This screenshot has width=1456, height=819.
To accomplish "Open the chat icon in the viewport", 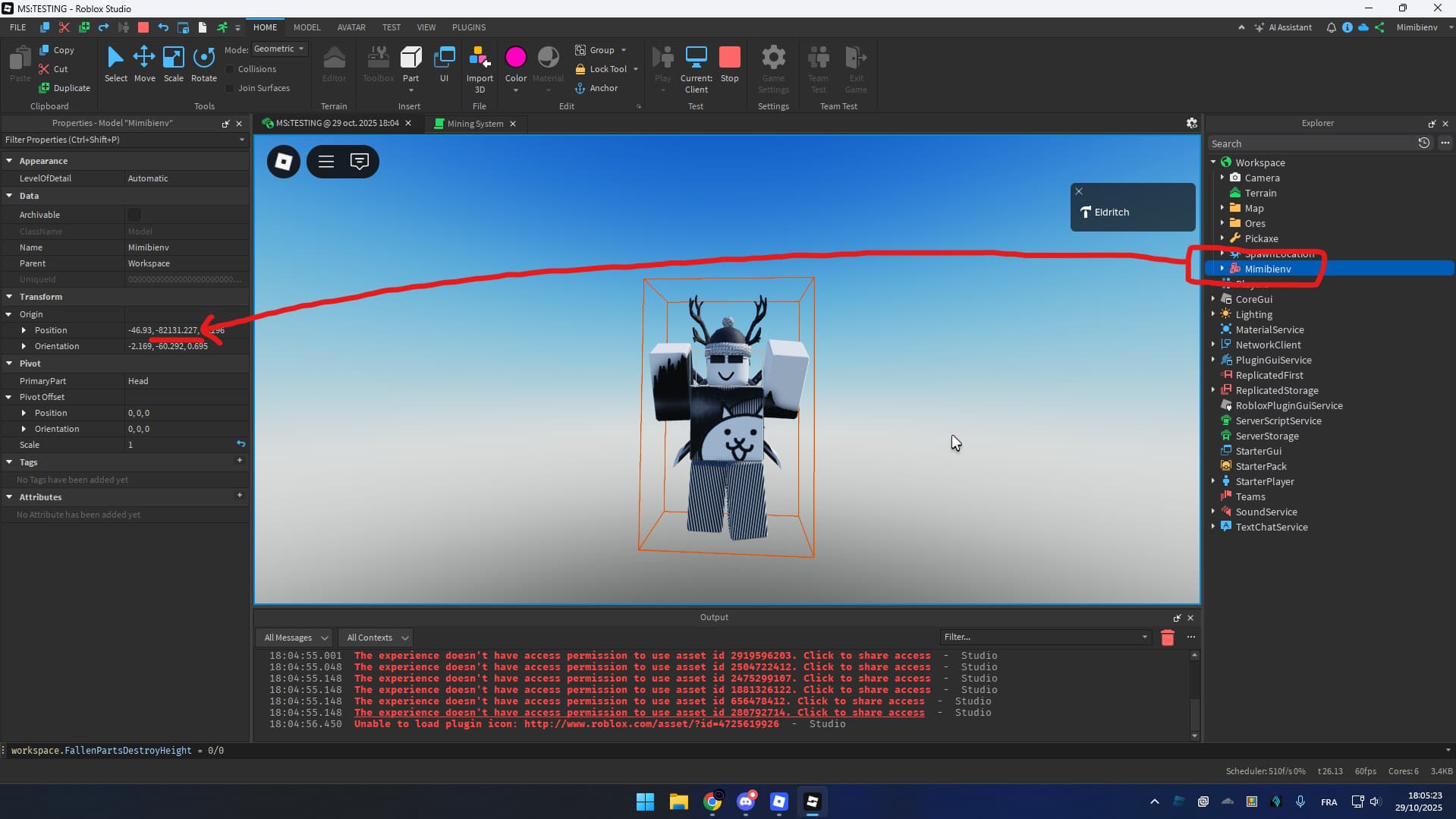I will (x=360, y=162).
